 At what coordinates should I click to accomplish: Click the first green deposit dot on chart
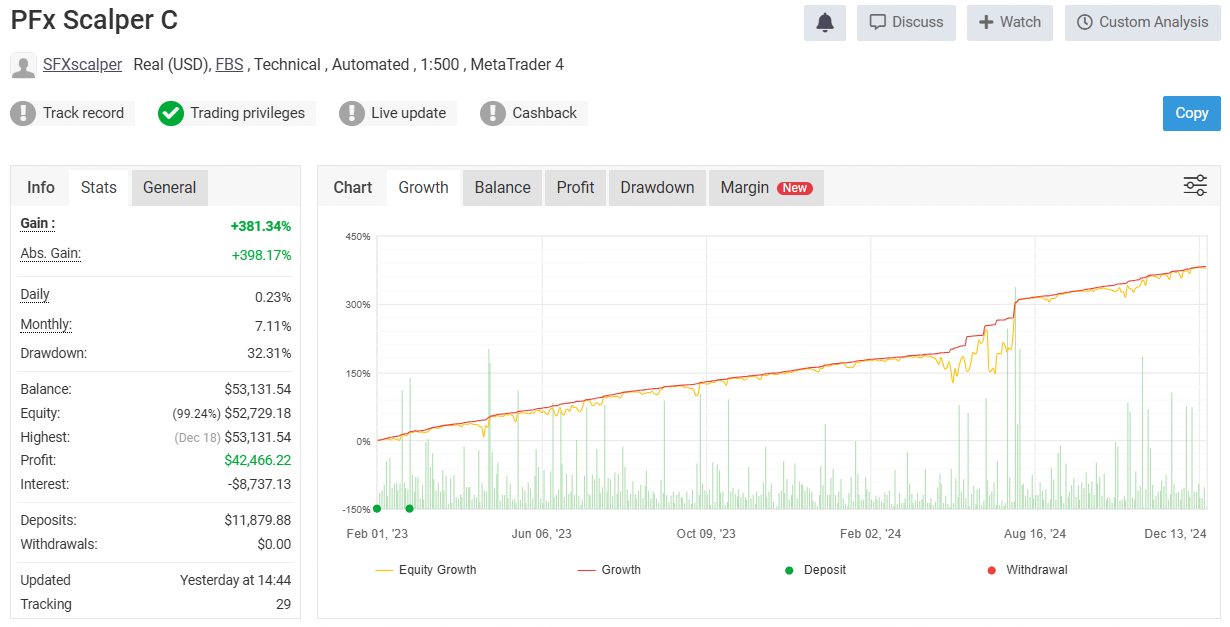(377, 508)
